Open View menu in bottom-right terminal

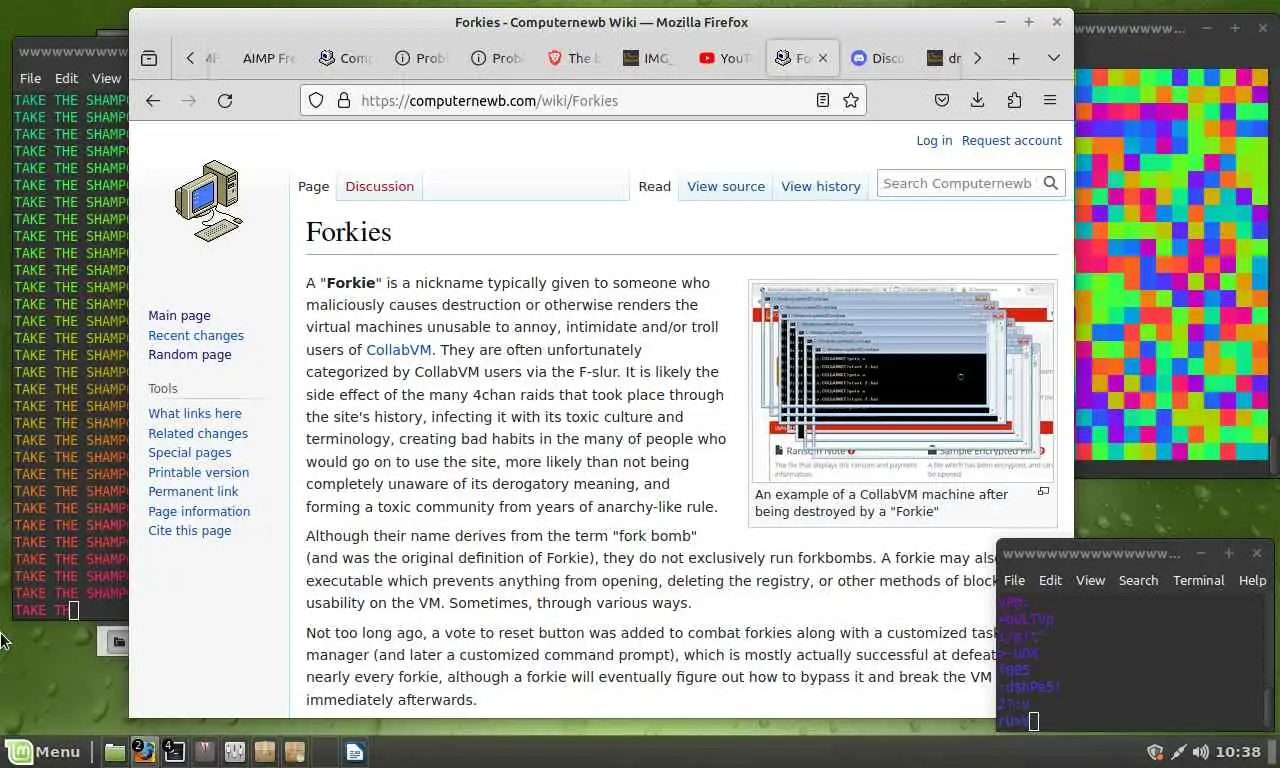click(x=1090, y=580)
